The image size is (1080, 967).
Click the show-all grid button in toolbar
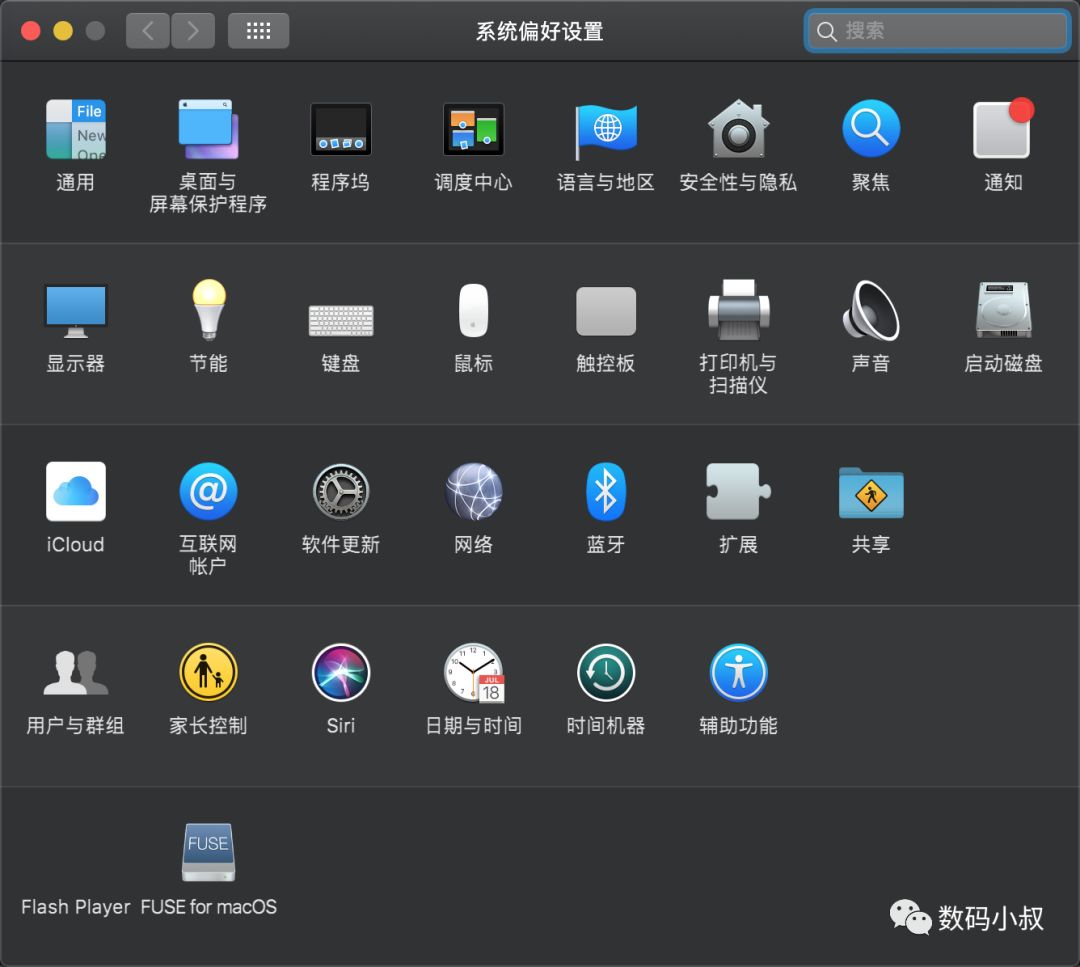(x=258, y=31)
